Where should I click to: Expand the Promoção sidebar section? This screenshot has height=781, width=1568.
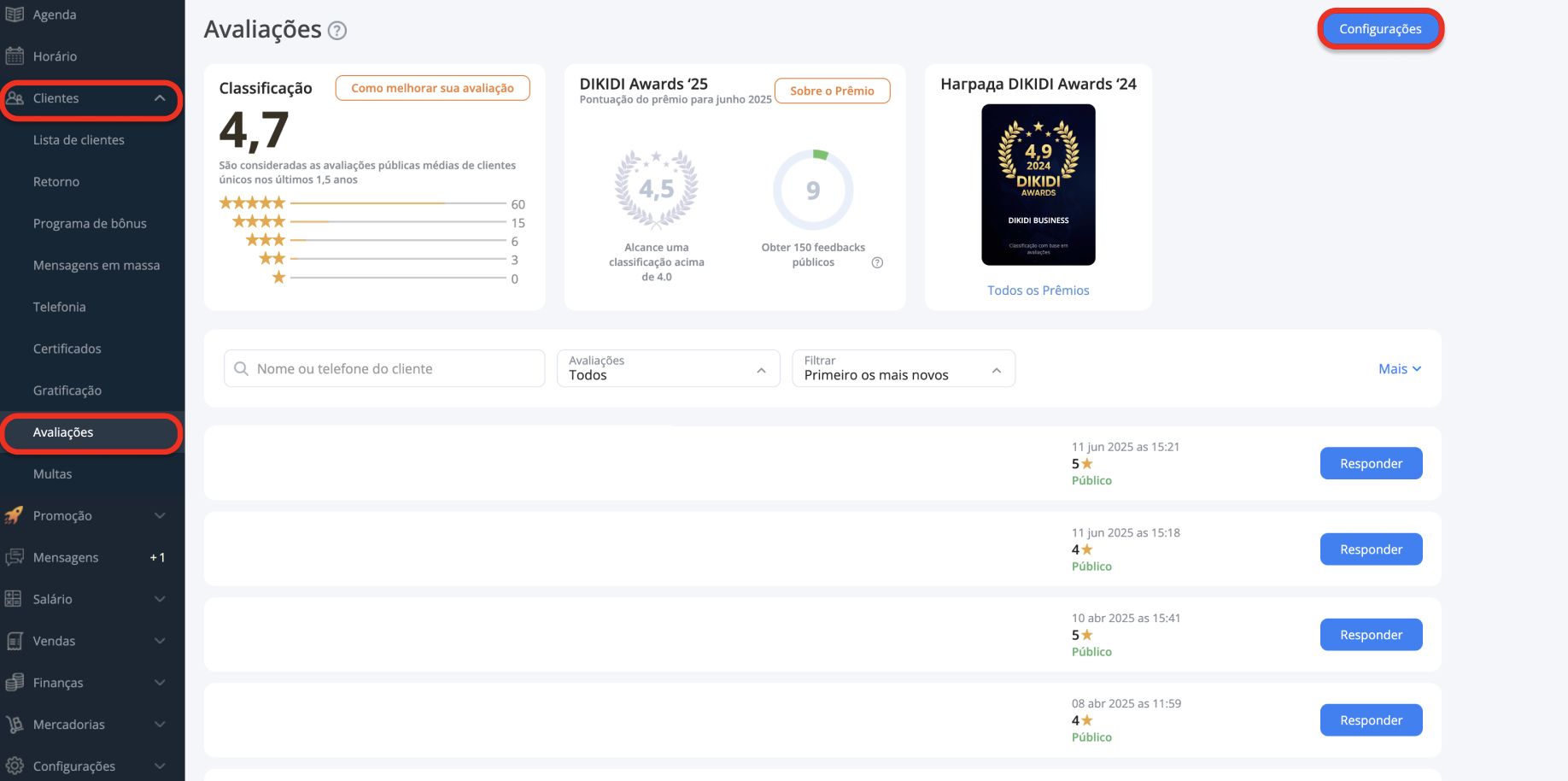160,515
